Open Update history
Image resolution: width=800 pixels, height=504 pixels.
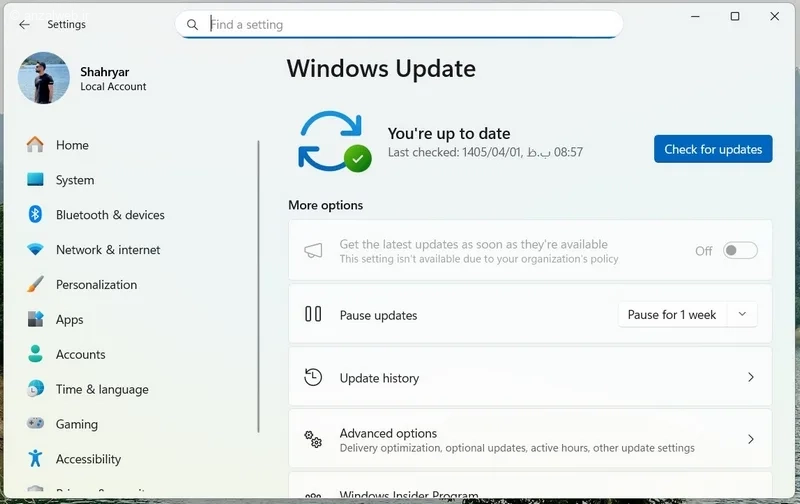click(530, 377)
